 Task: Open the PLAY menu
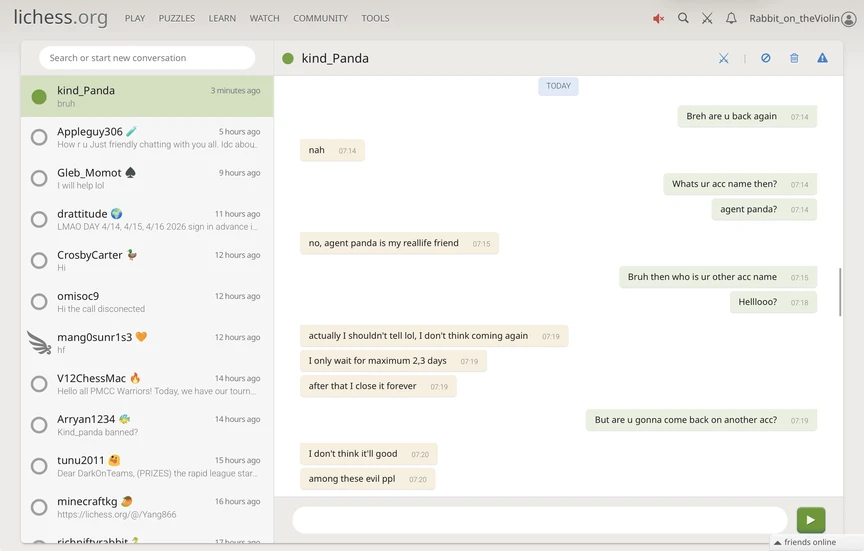[135, 18]
